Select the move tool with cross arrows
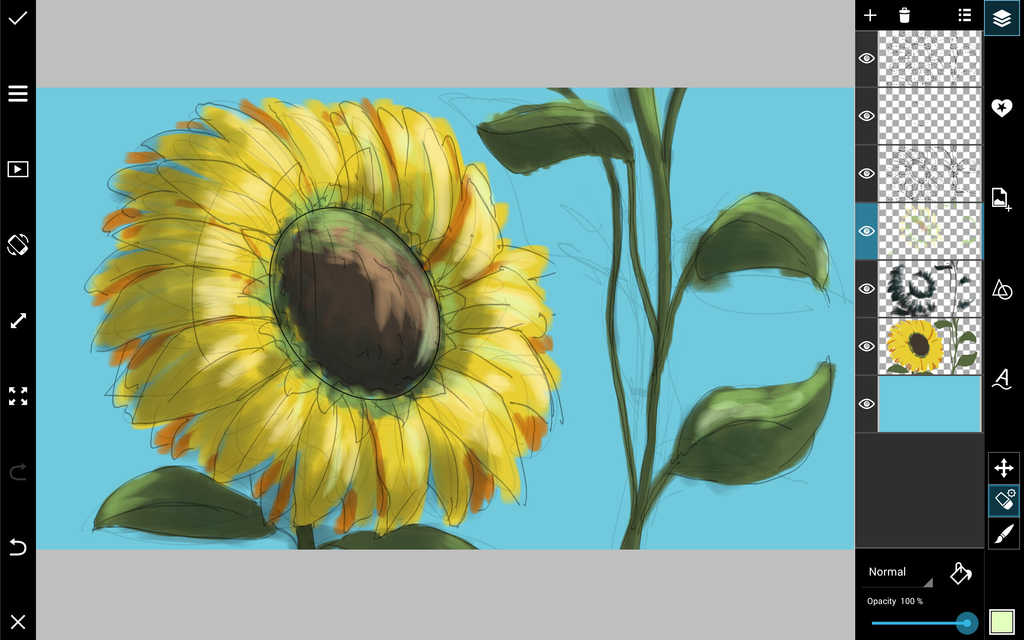Screen dimensions: 1024x640 click(x=1003, y=468)
